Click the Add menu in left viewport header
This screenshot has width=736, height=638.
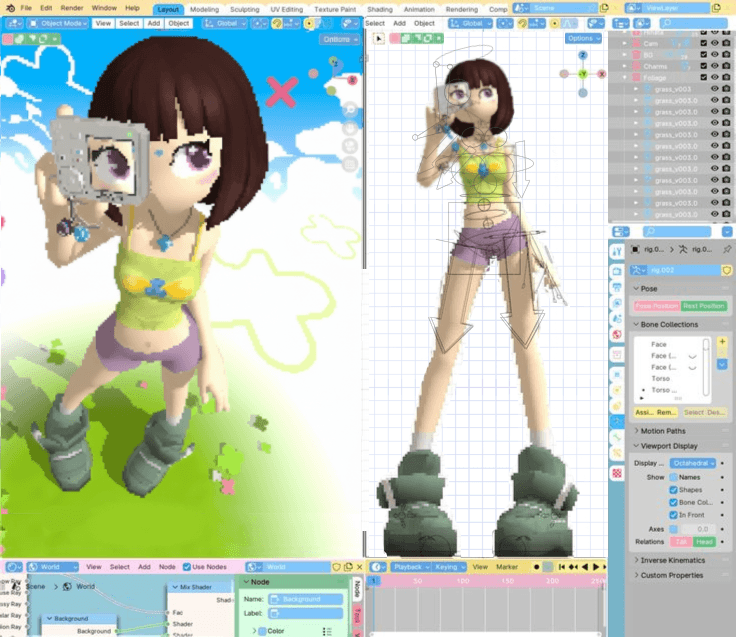(153, 23)
